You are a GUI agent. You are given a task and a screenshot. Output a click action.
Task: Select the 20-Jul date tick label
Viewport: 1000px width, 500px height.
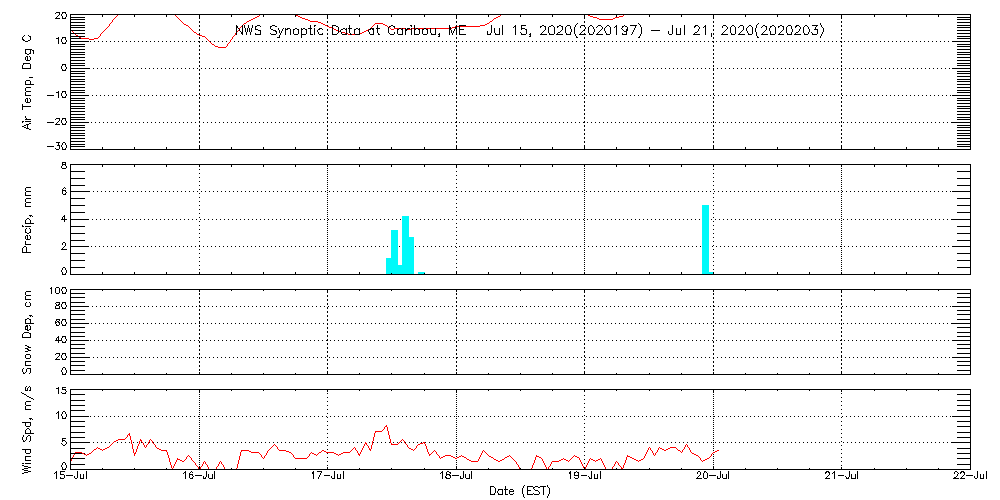point(714,476)
